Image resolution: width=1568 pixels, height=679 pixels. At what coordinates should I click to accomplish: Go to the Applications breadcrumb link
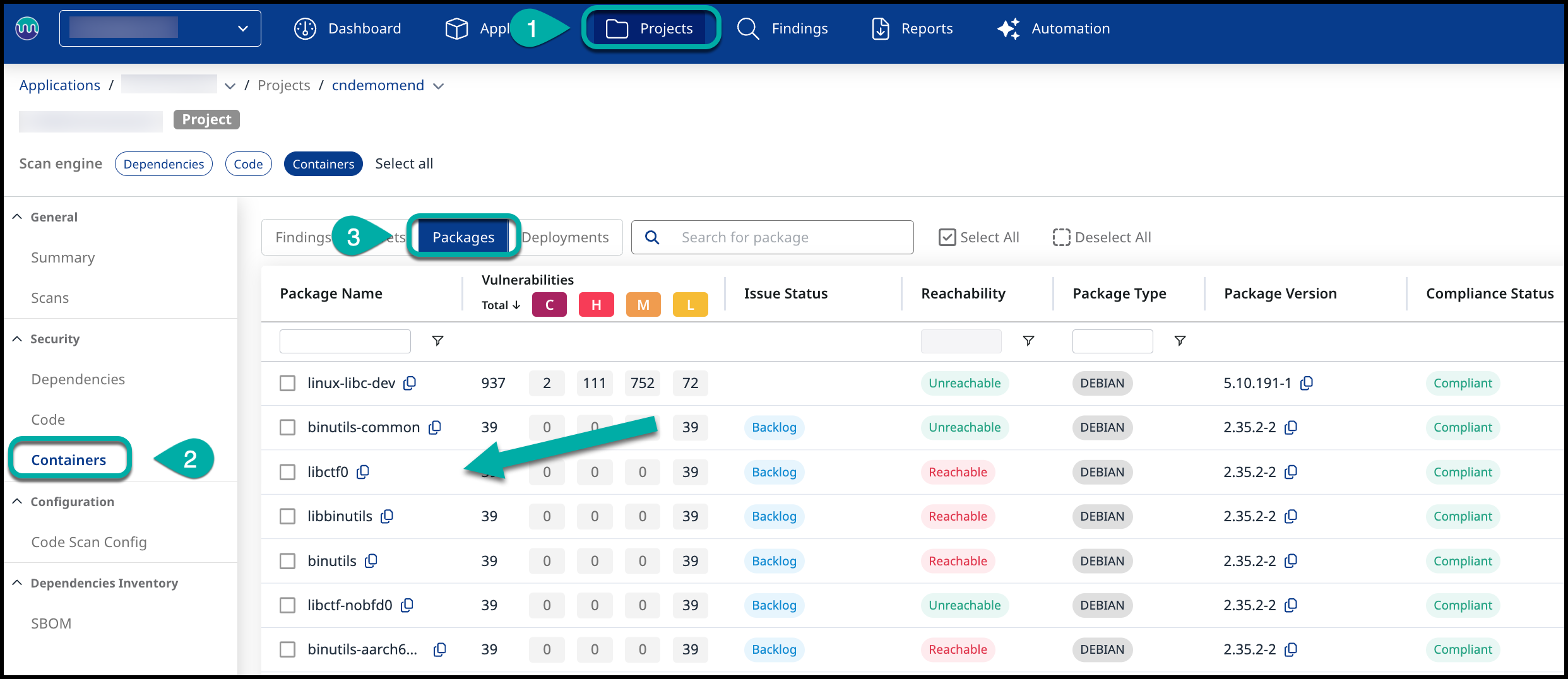(60, 85)
